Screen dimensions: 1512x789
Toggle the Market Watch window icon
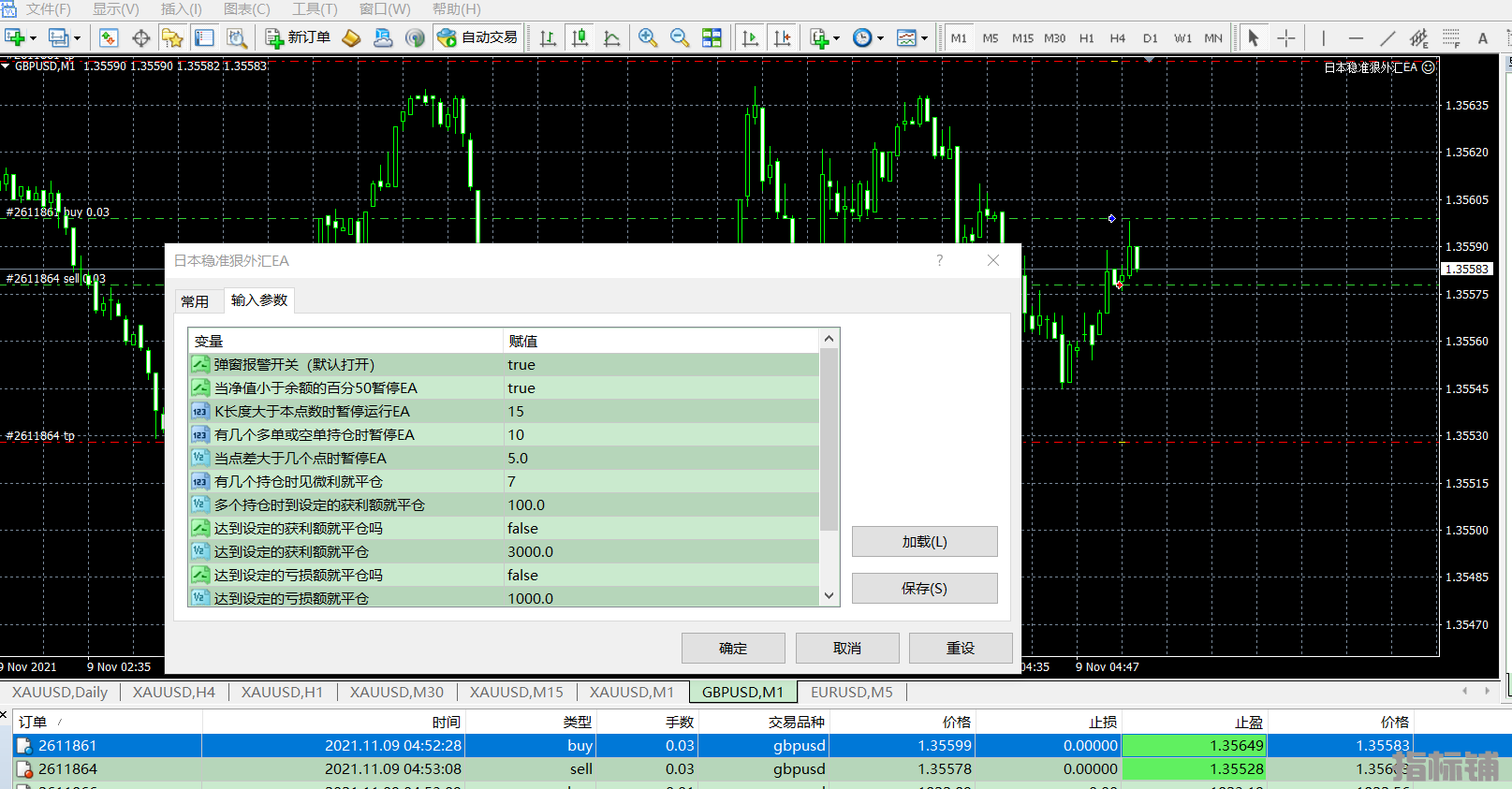[109, 37]
